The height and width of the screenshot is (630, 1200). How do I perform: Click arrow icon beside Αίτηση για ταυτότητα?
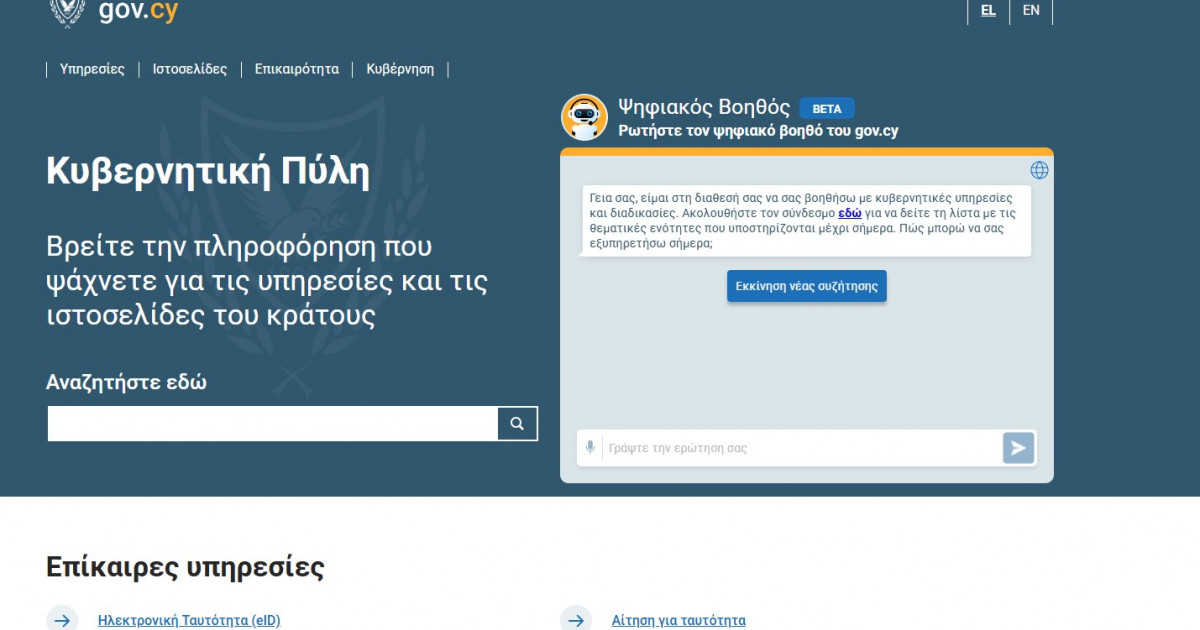coord(576,619)
